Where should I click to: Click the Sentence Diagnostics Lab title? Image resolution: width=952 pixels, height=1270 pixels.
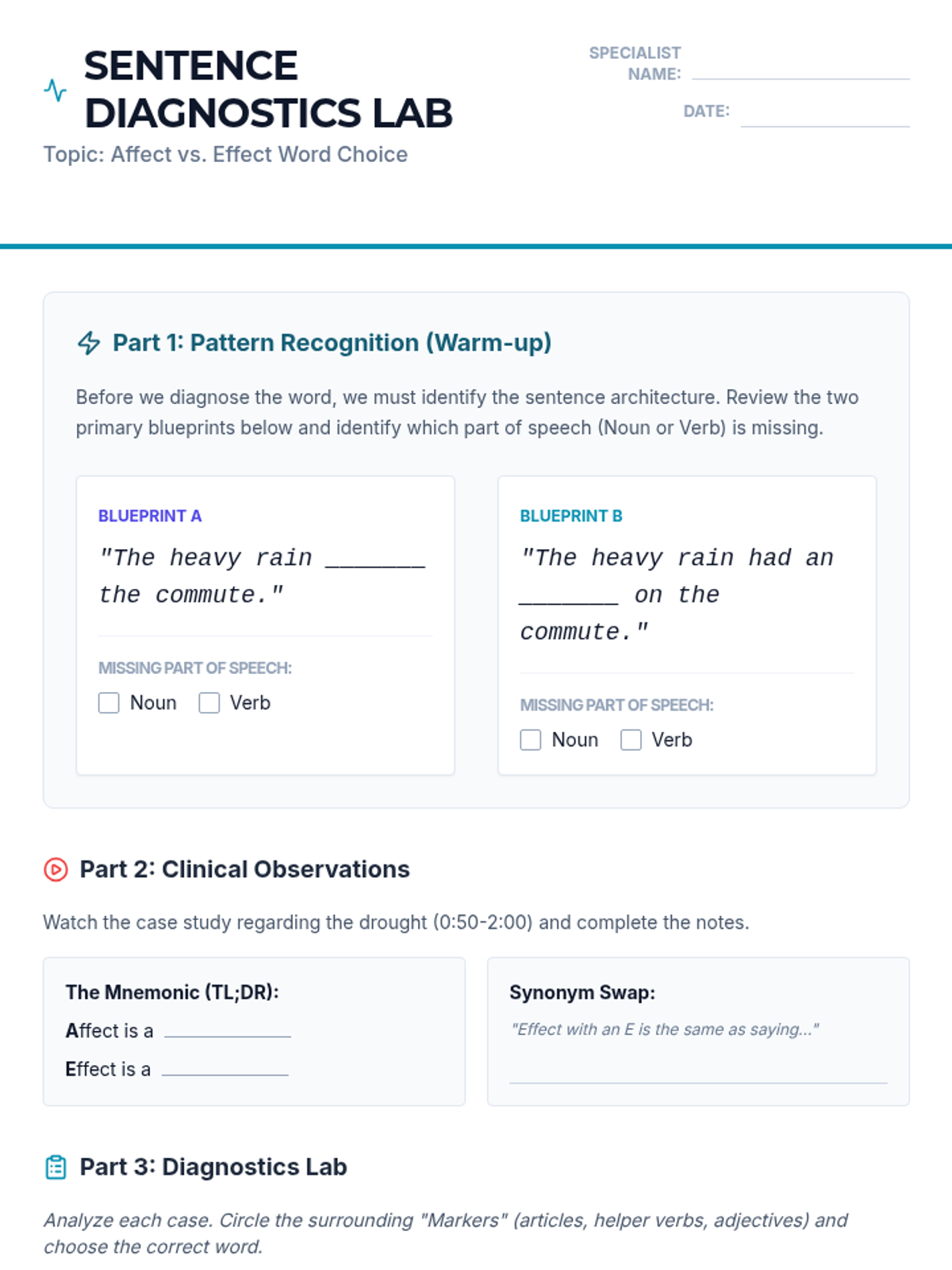click(x=268, y=89)
